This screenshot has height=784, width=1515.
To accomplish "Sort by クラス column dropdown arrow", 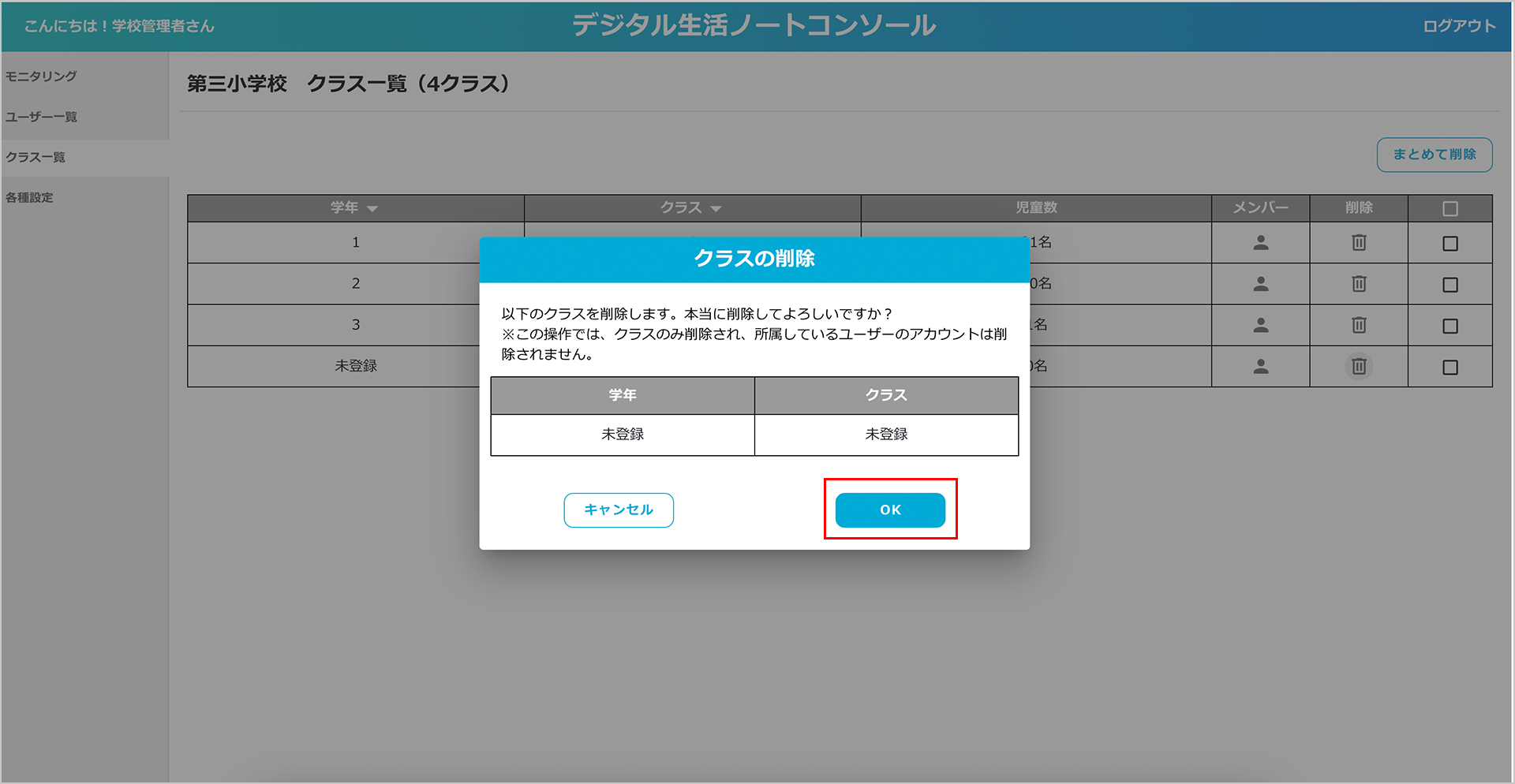I will [716, 209].
